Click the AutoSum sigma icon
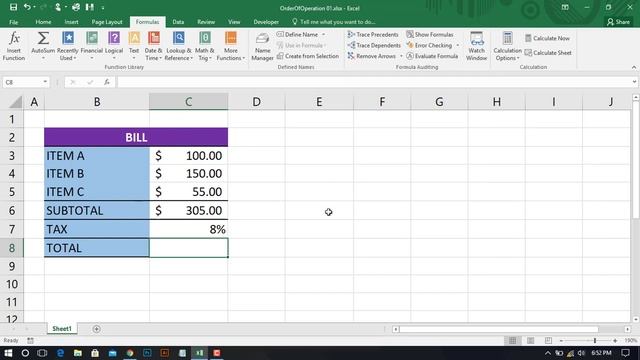 [43, 39]
